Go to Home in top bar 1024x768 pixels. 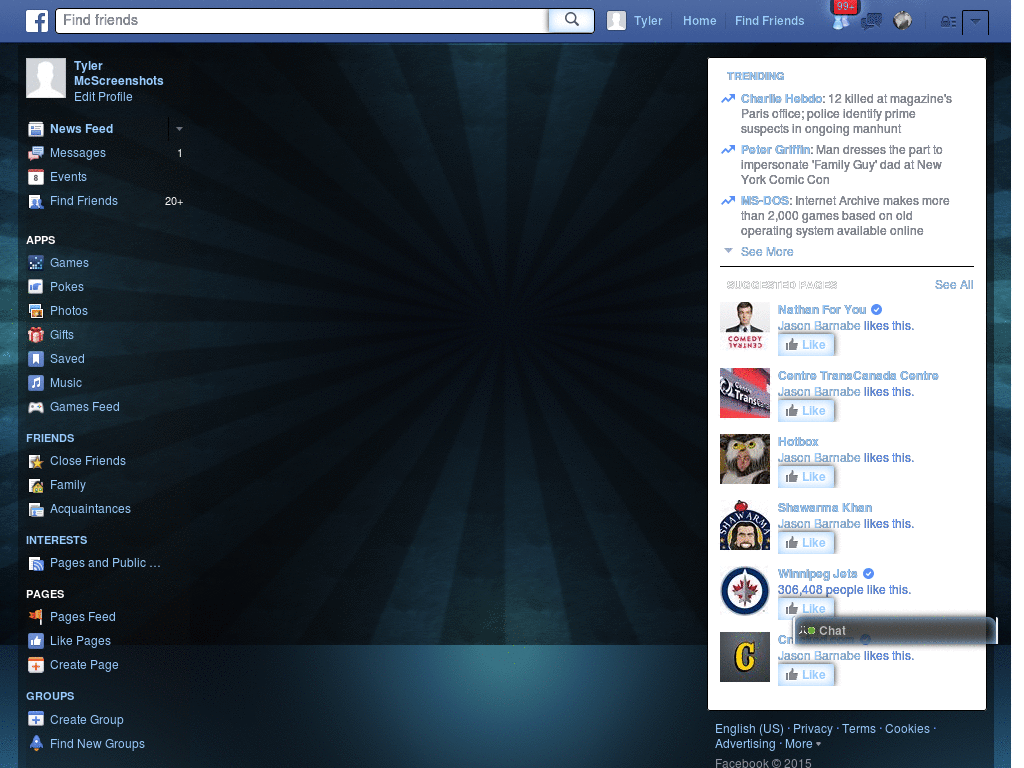click(699, 21)
